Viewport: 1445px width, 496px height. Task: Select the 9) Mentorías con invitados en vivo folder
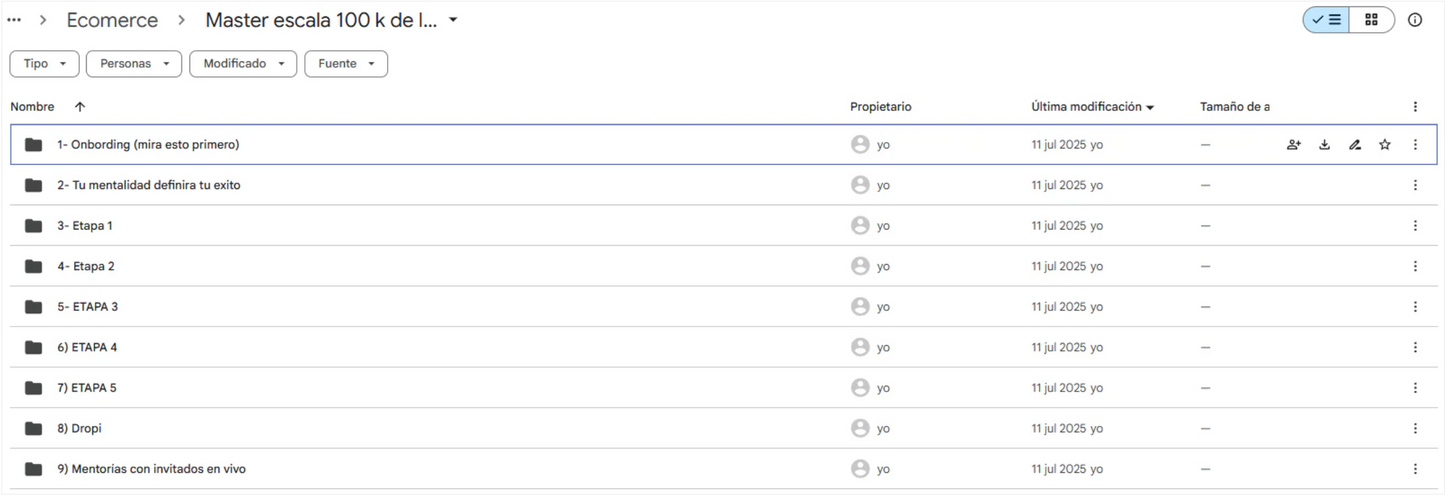tap(723, 469)
